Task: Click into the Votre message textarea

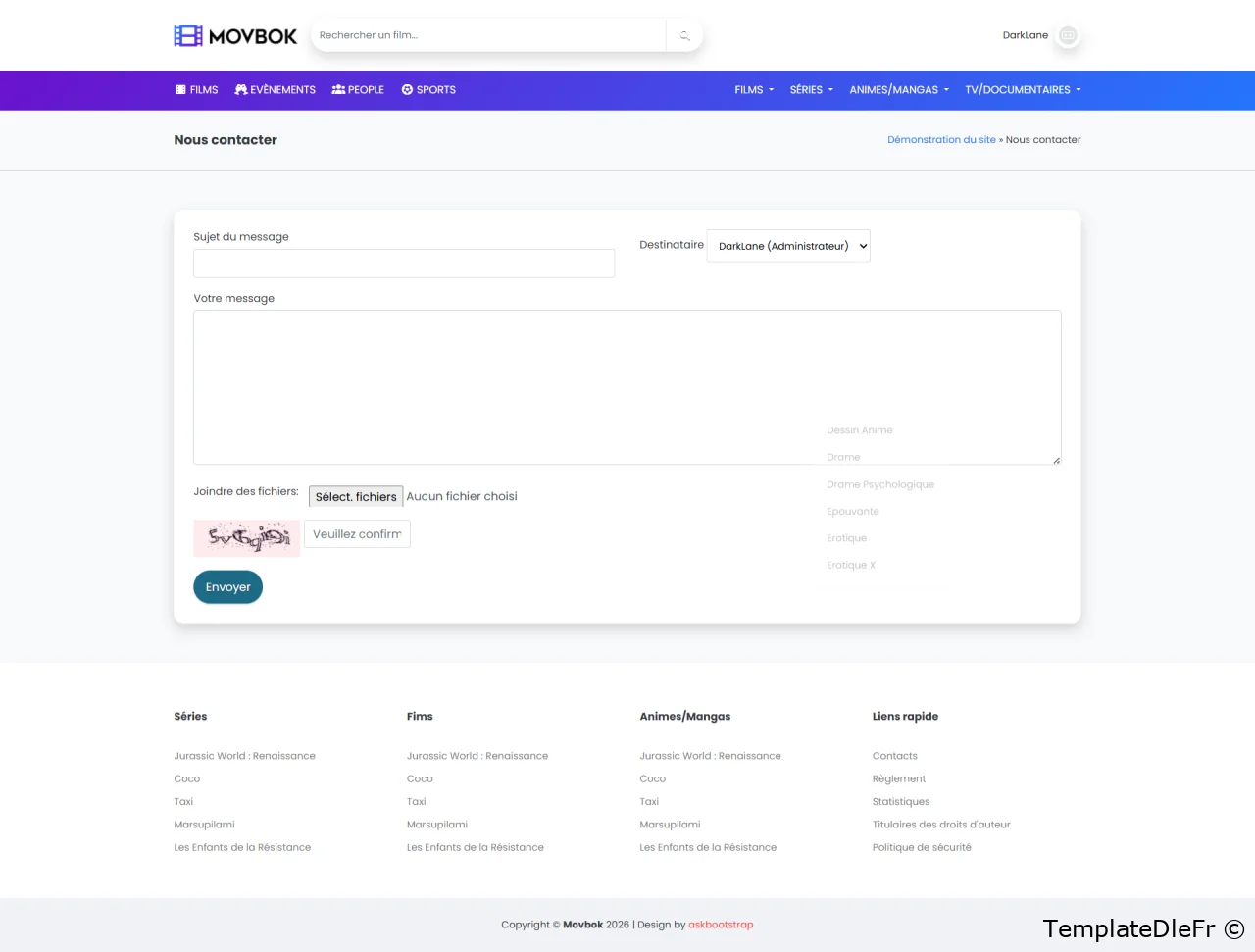Action: [627, 387]
